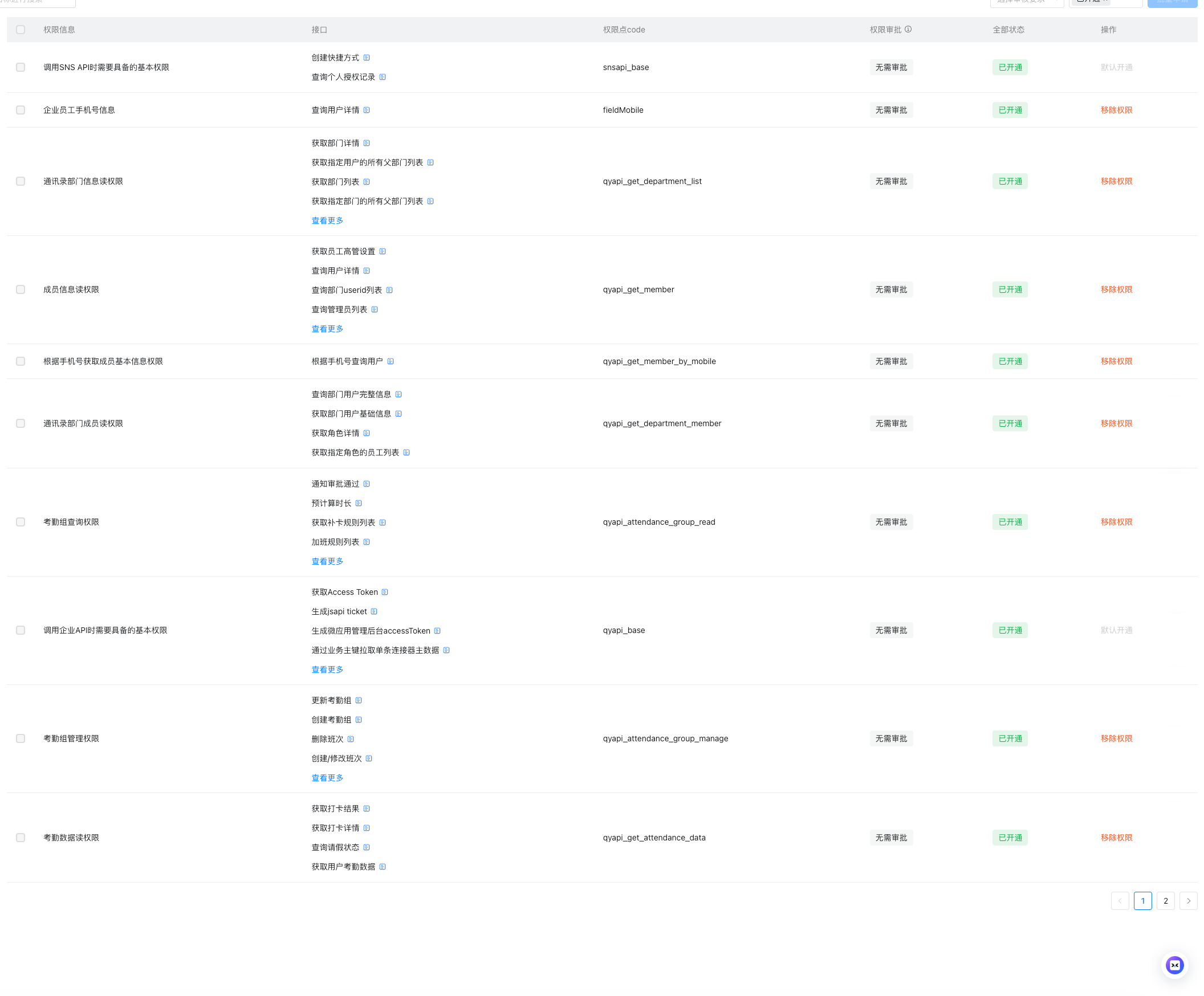Open doc icon beside 查询管理员列表

click(x=375, y=310)
